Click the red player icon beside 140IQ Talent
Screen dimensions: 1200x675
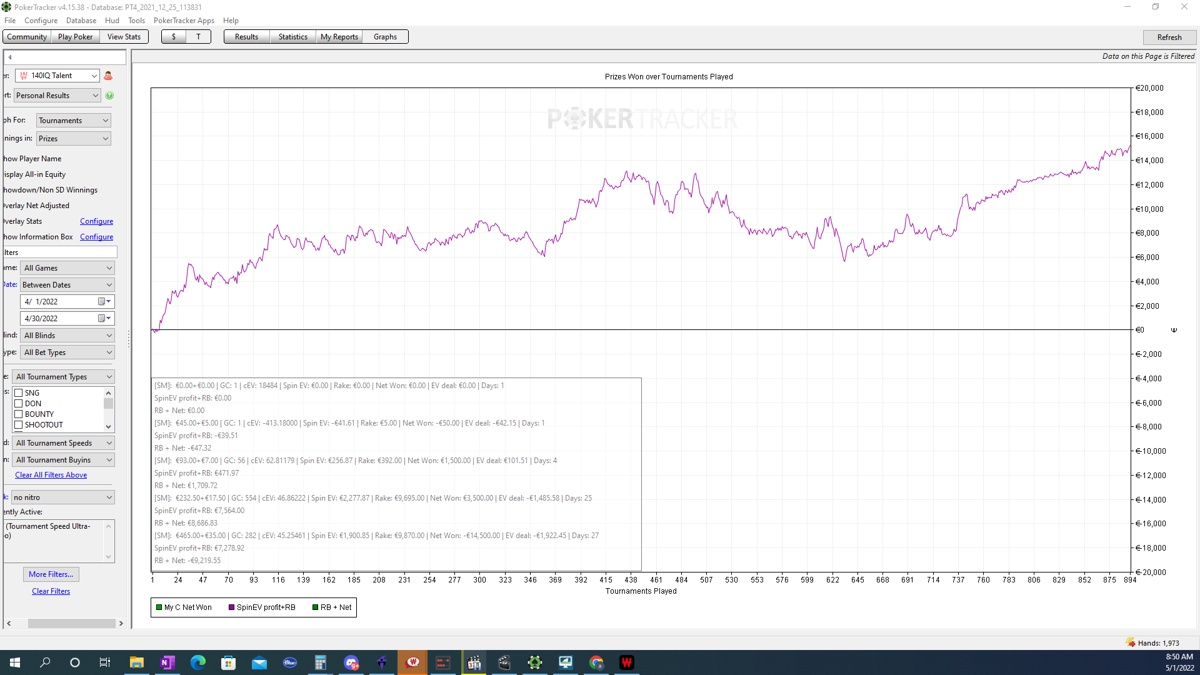(x=108, y=76)
